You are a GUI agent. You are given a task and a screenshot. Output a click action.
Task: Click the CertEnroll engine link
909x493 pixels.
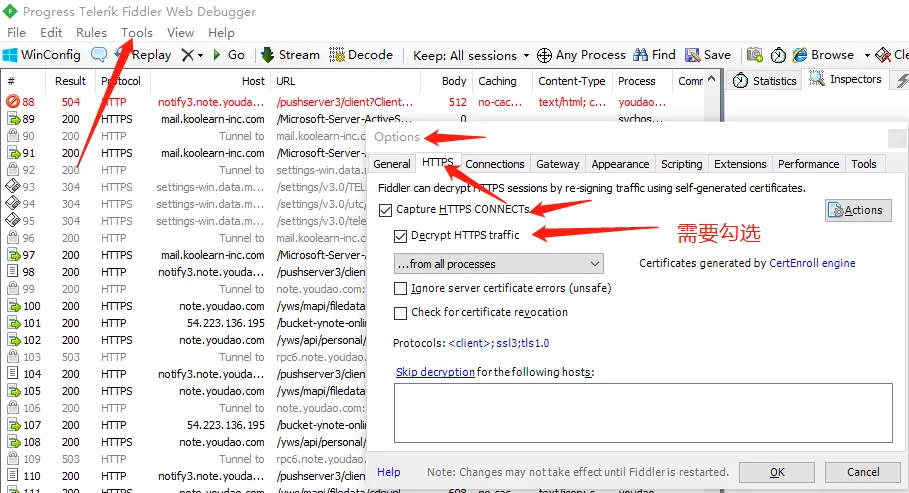tap(812, 263)
